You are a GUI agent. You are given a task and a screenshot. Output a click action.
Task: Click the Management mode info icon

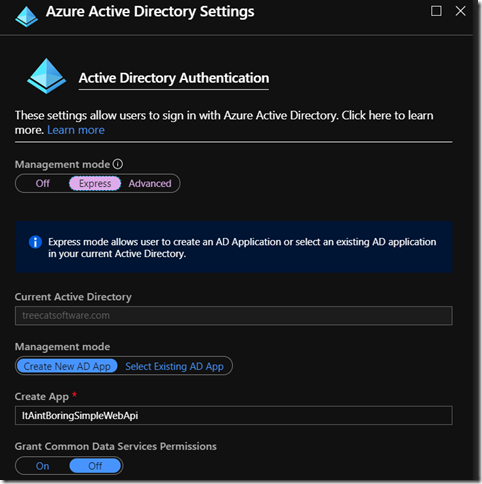click(118, 164)
